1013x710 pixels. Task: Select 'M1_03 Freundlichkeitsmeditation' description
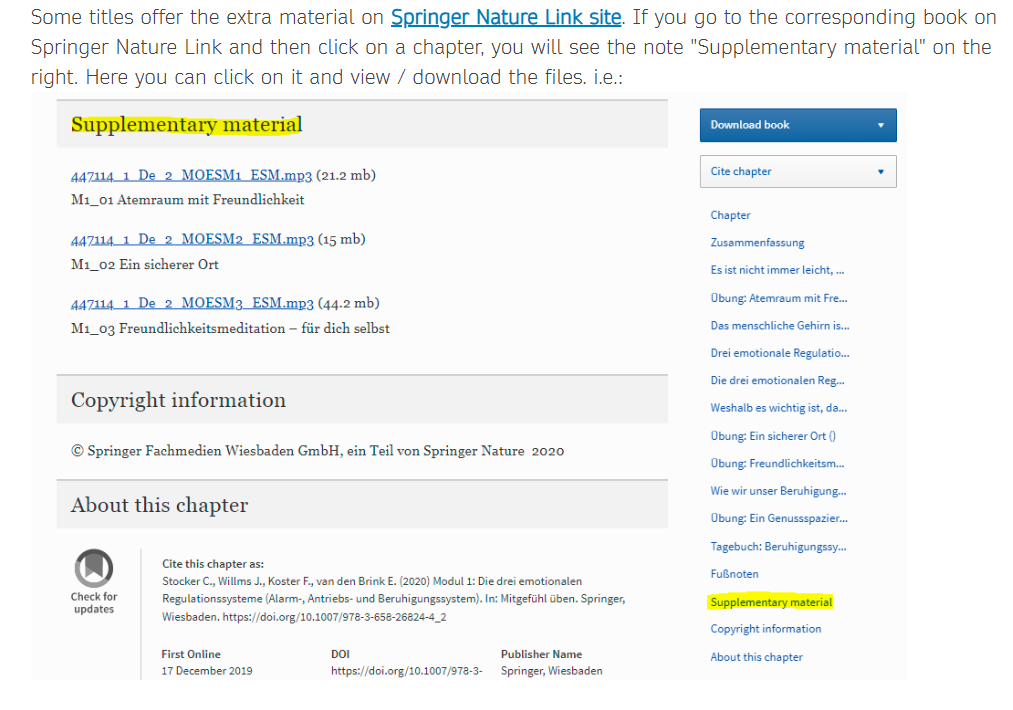click(230, 328)
